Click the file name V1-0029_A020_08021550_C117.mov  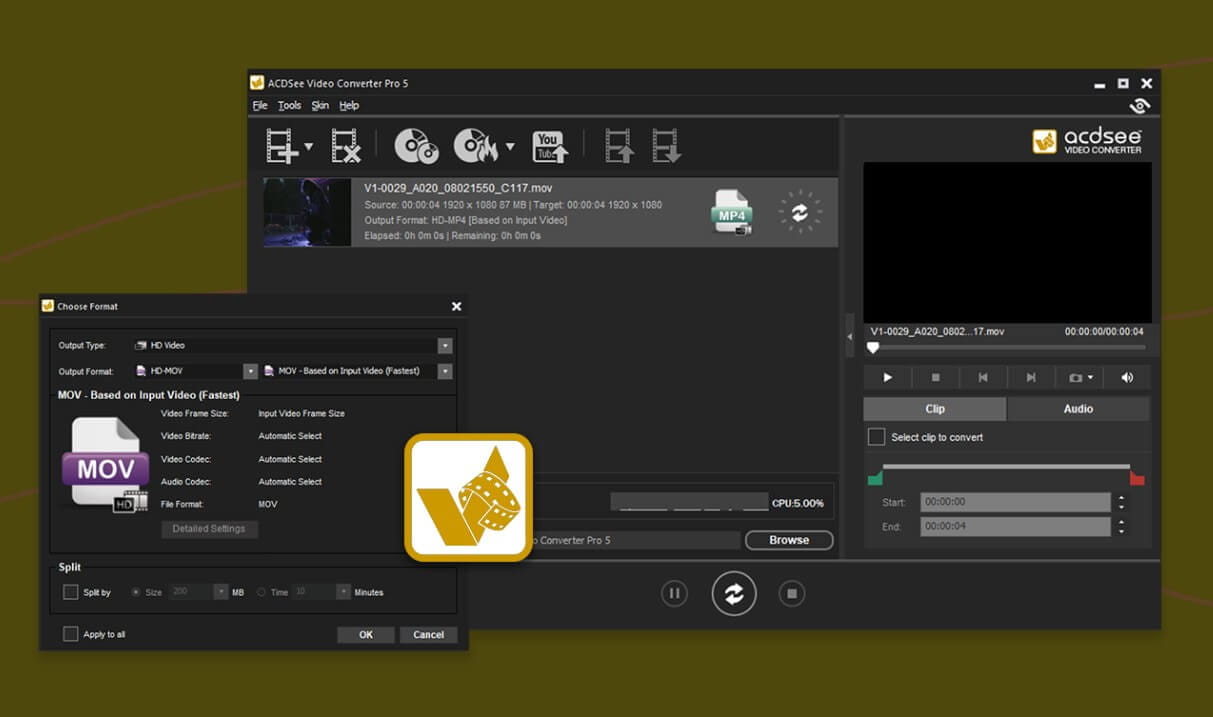pyautogui.click(x=458, y=188)
